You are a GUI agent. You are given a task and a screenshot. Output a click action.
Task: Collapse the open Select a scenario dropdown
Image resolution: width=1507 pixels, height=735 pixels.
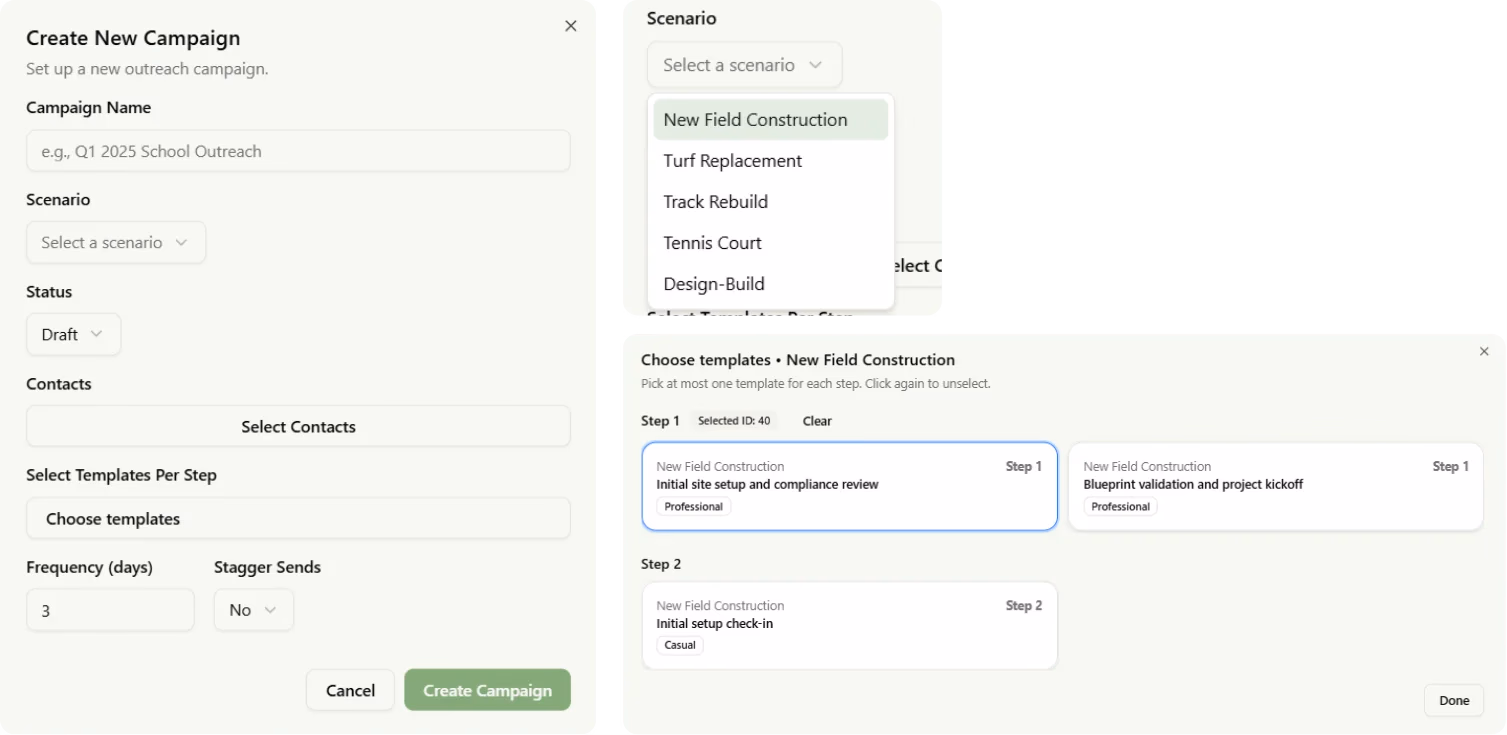pyautogui.click(x=744, y=65)
